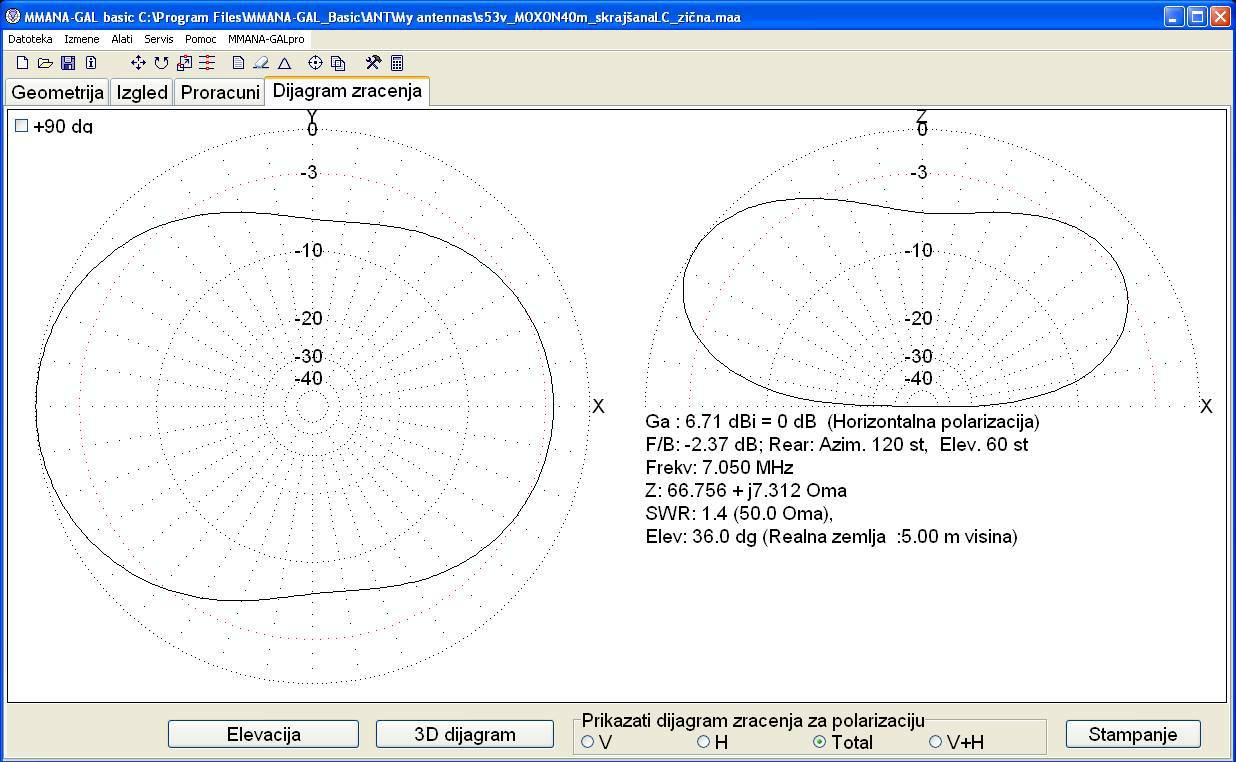The height and width of the screenshot is (762, 1236).
Task: Open the 3D dijagram button
Action: pyautogui.click(x=465, y=734)
